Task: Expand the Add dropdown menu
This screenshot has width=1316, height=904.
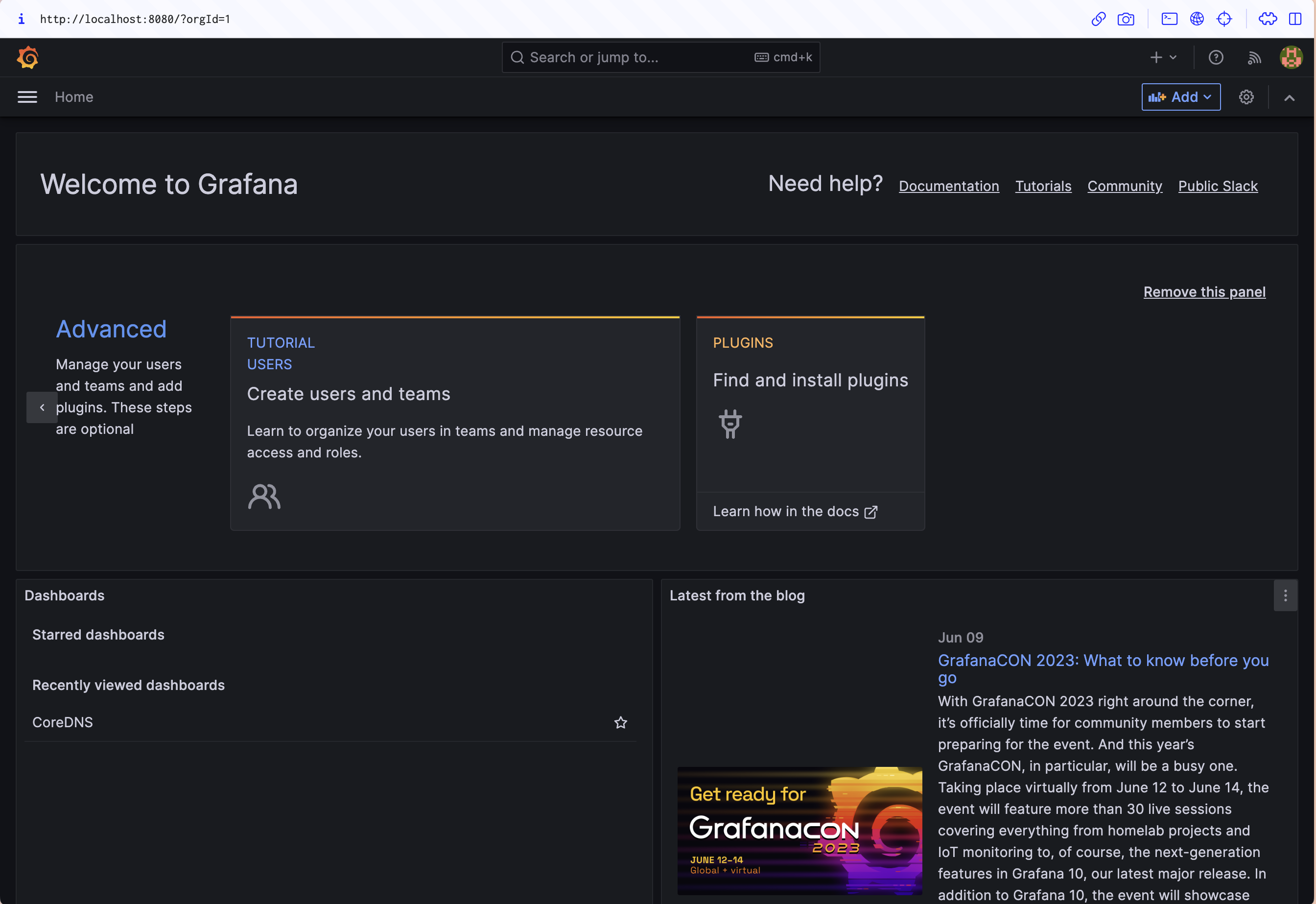Action: coord(1181,96)
